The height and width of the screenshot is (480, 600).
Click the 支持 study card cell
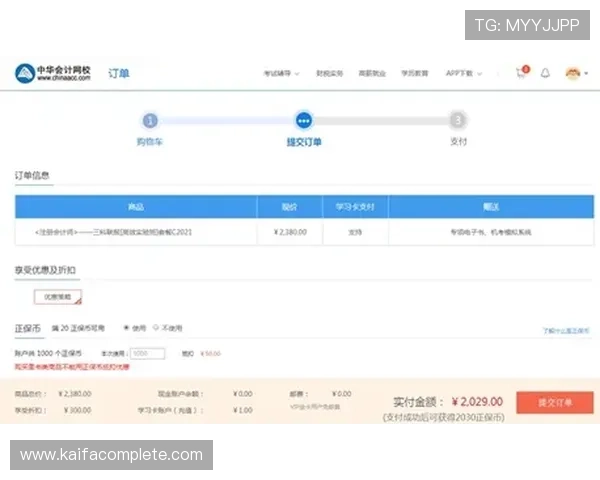(x=355, y=232)
